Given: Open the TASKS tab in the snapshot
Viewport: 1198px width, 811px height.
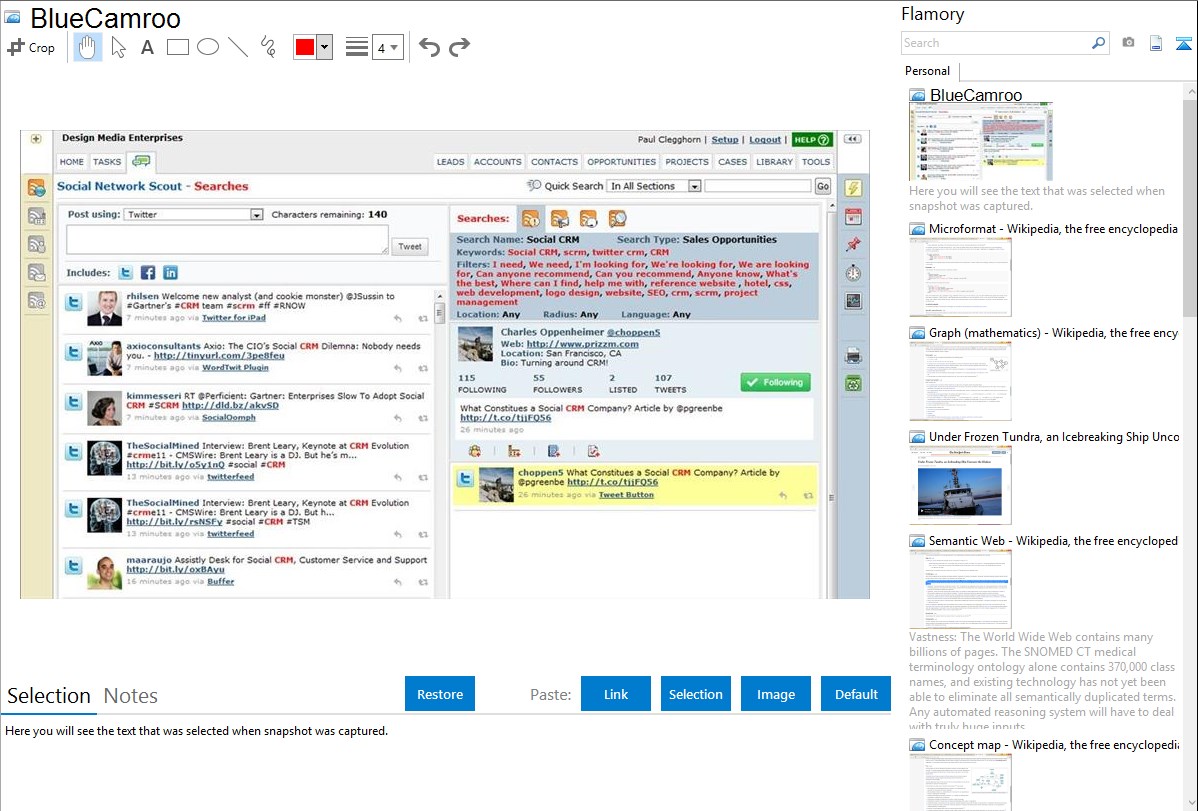Looking at the screenshot, I should [x=107, y=162].
